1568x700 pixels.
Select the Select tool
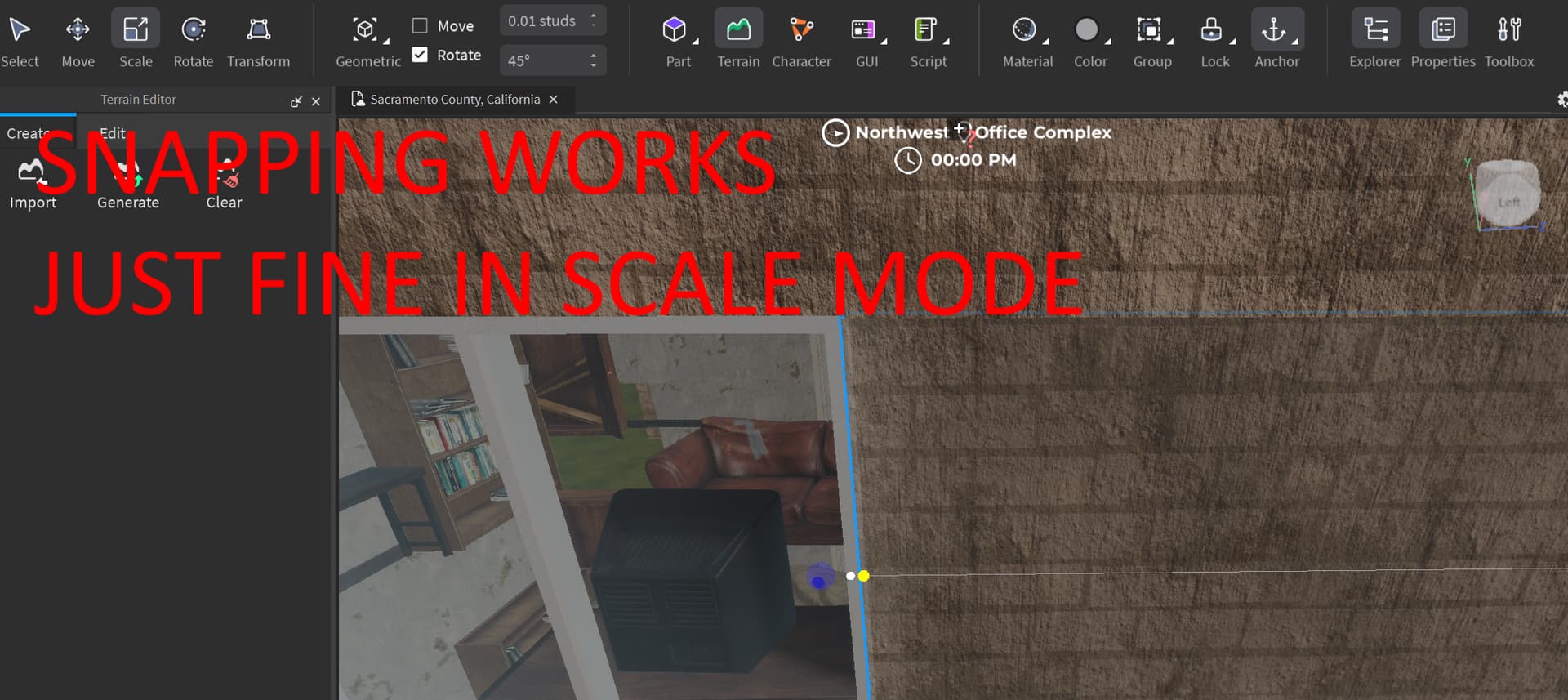20,39
